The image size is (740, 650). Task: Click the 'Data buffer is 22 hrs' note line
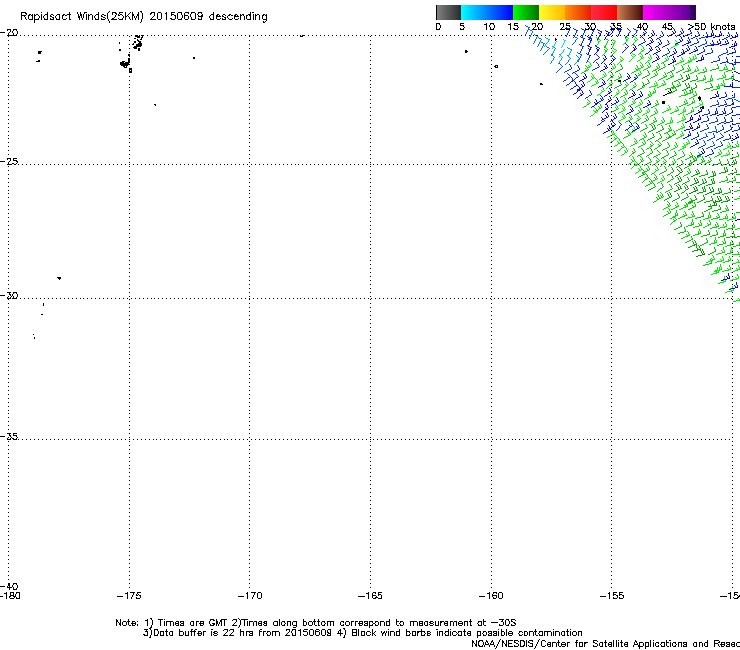tap(362, 633)
